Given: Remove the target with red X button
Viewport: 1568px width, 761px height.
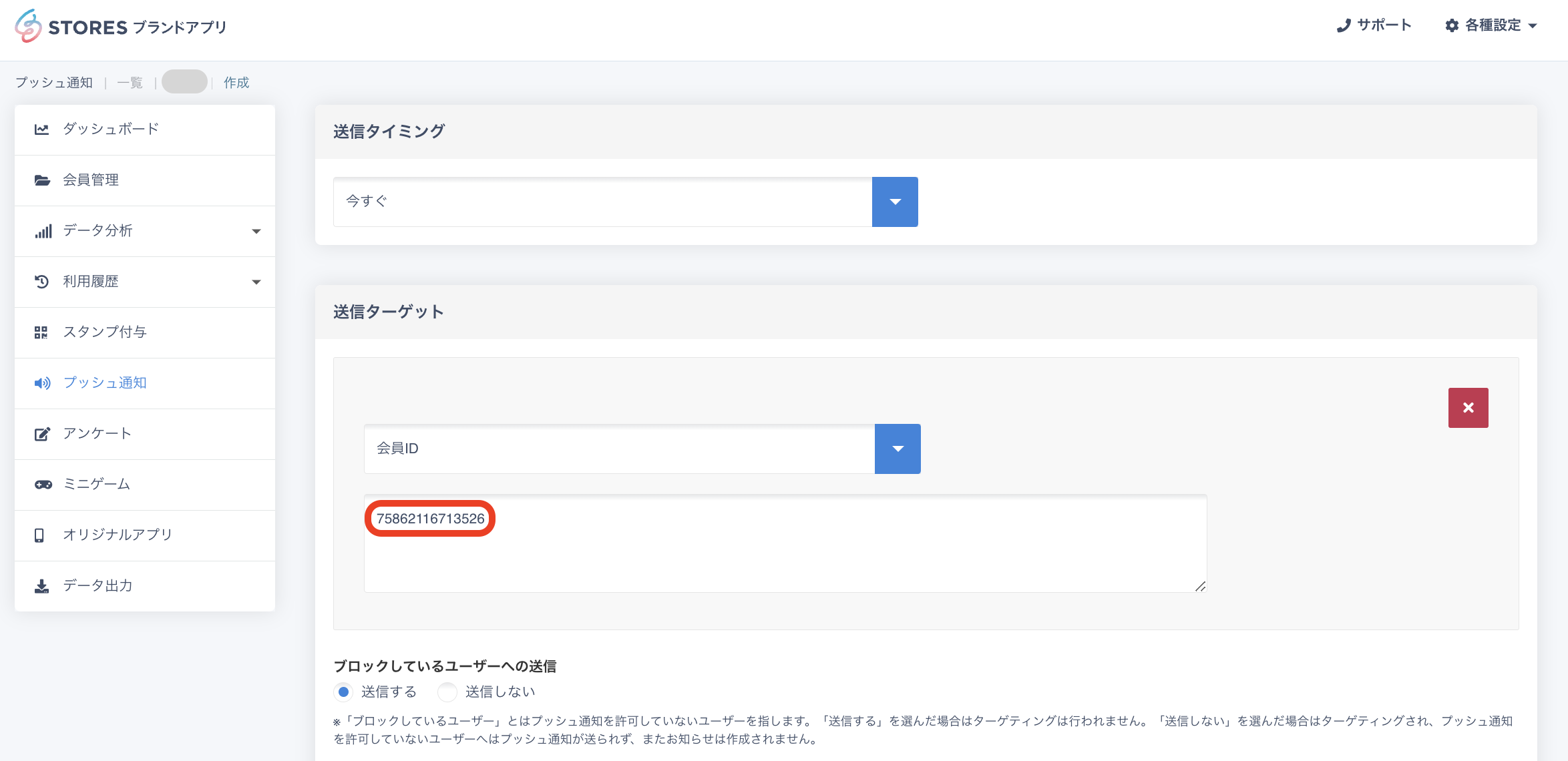Looking at the screenshot, I should (1468, 408).
